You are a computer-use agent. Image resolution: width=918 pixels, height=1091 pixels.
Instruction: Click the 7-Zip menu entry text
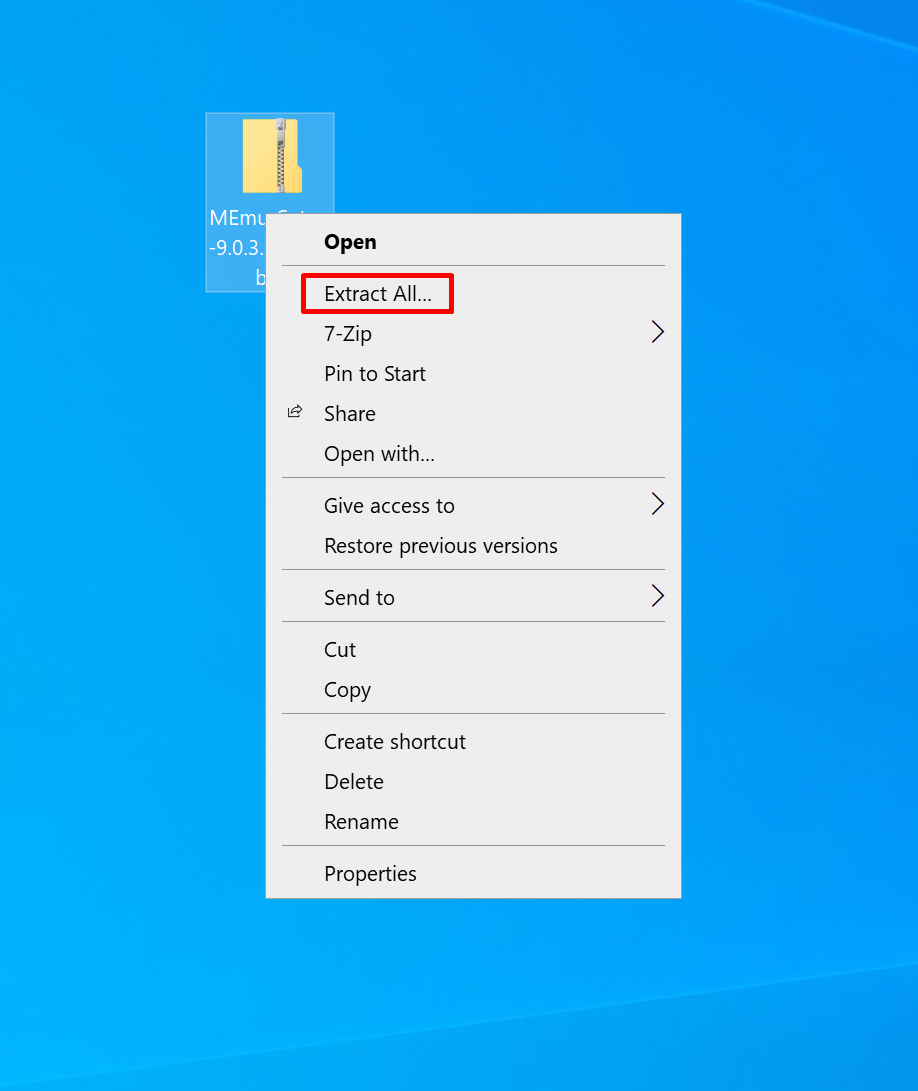(x=348, y=334)
